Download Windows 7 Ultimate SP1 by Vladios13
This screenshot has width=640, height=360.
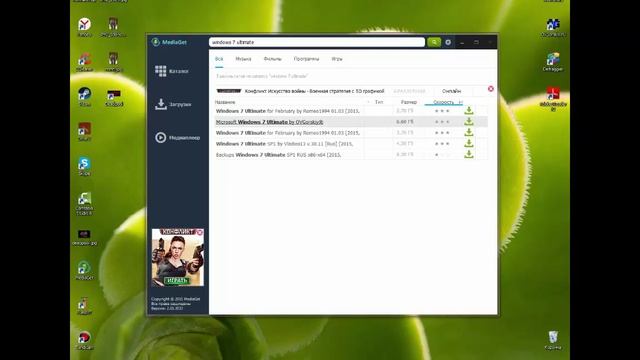point(469,144)
